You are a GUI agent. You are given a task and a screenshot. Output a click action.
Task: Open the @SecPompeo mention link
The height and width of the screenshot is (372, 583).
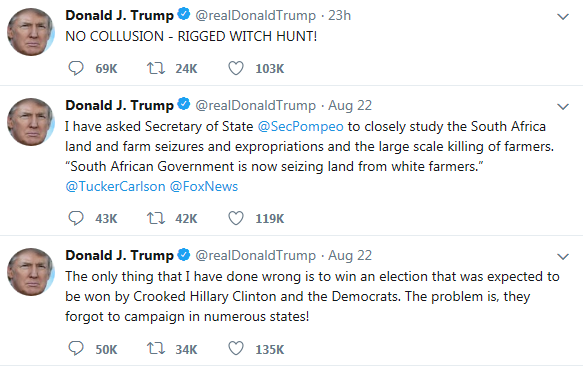click(x=300, y=127)
